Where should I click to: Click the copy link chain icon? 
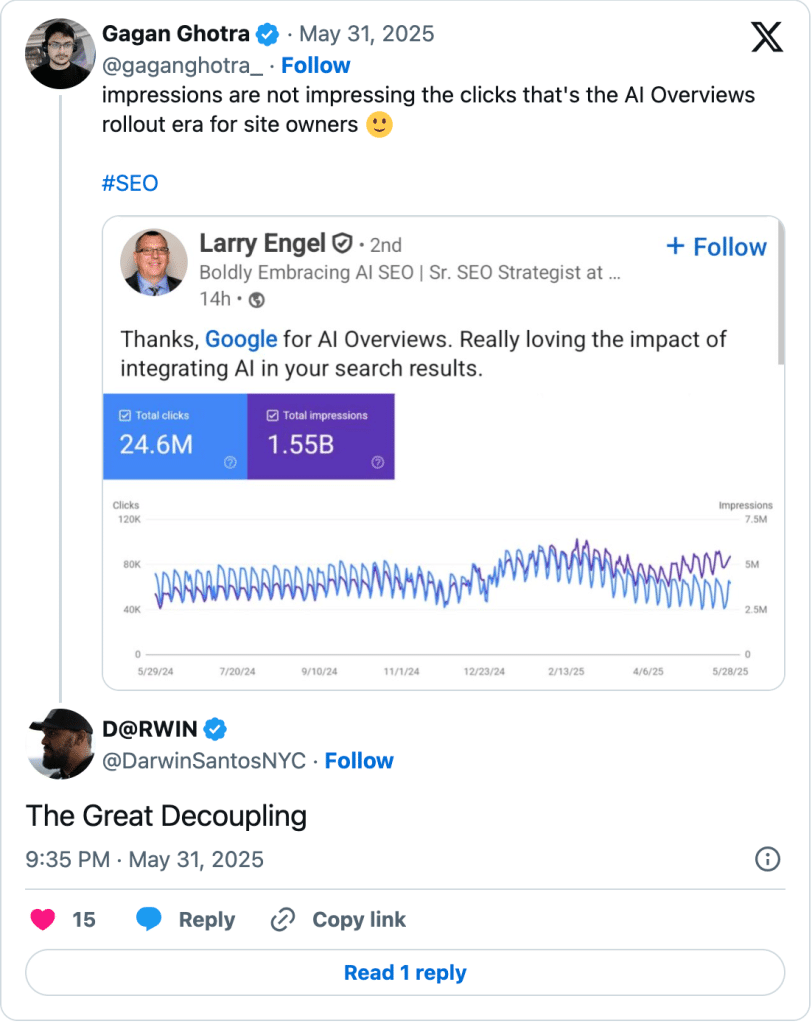(283, 920)
